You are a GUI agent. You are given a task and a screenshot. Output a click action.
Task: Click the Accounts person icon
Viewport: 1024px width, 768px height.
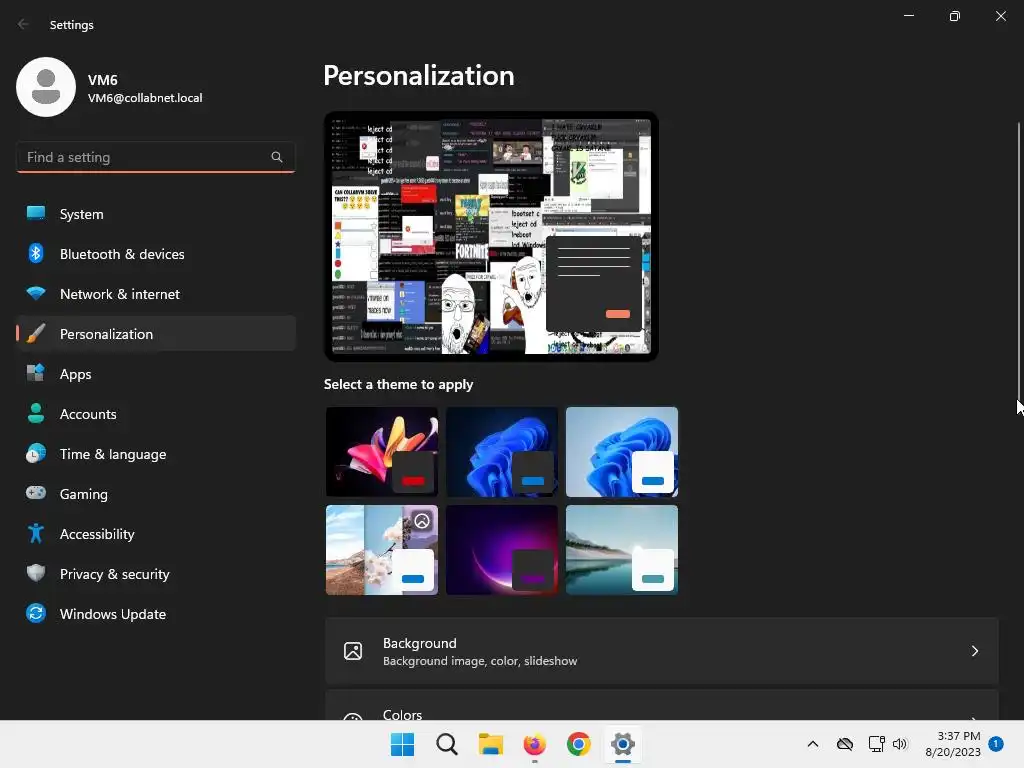coord(36,413)
